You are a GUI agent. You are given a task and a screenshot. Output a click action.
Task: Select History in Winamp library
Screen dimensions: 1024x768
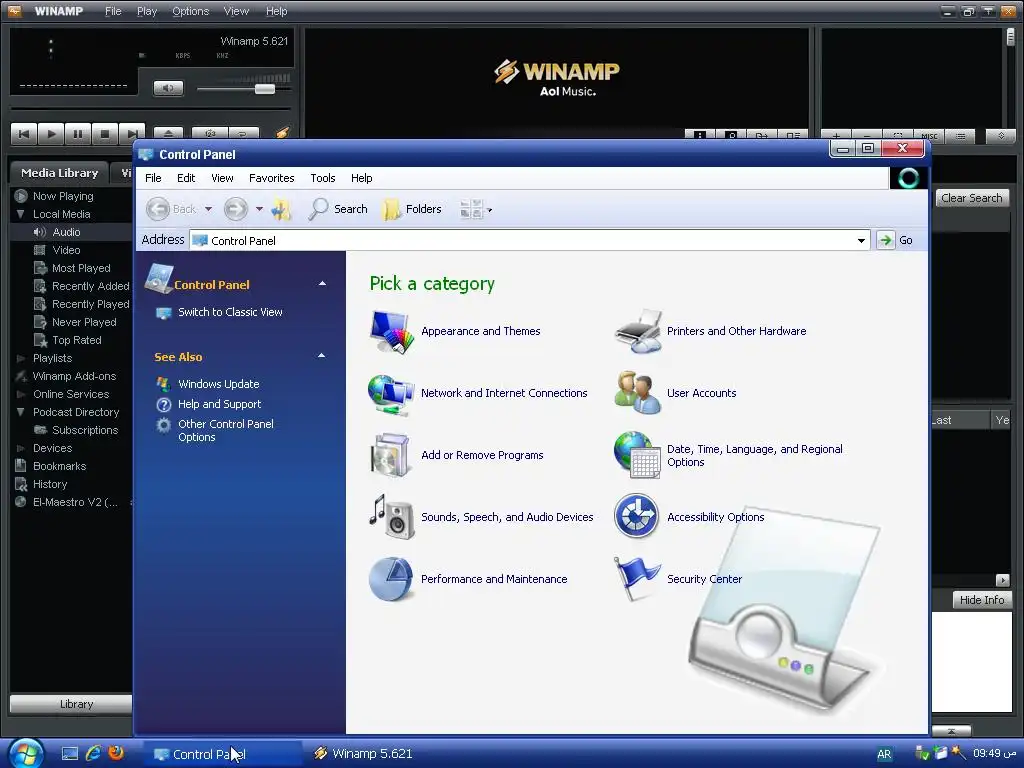(50, 485)
